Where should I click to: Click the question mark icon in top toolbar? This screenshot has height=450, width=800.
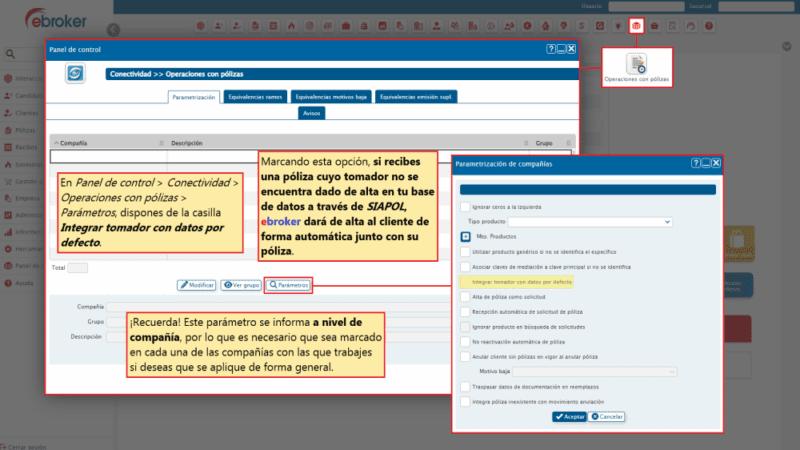(x=709, y=26)
